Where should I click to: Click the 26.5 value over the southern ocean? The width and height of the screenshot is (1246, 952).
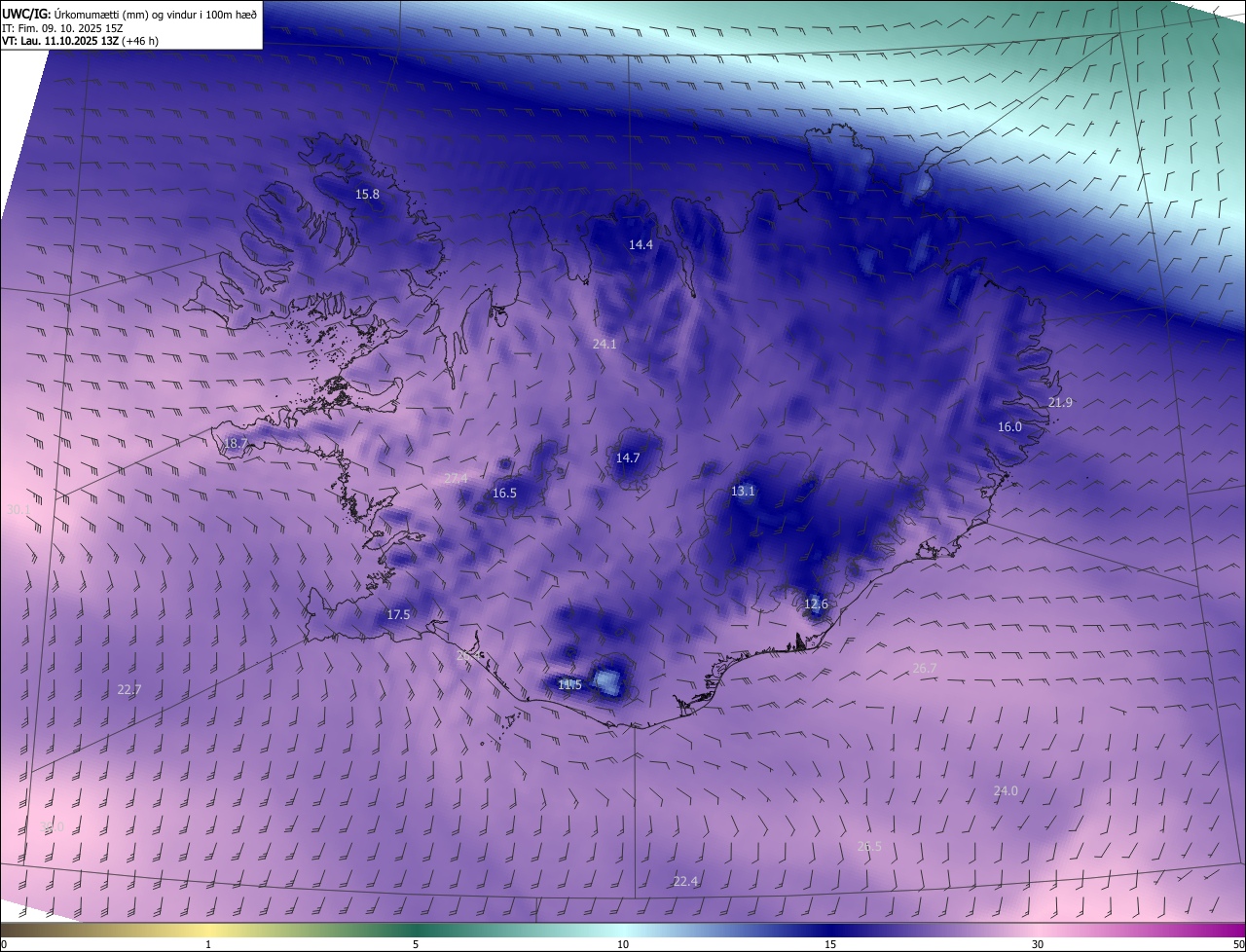pyautogui.click(x=869, y=847)
